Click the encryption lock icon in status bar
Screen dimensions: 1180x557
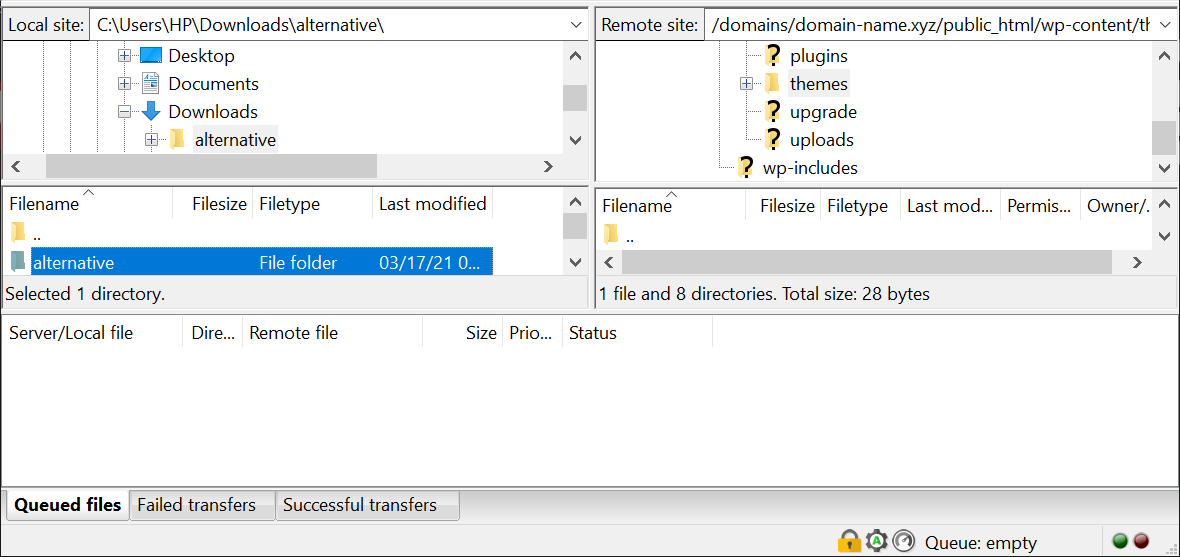coord(849,541)
